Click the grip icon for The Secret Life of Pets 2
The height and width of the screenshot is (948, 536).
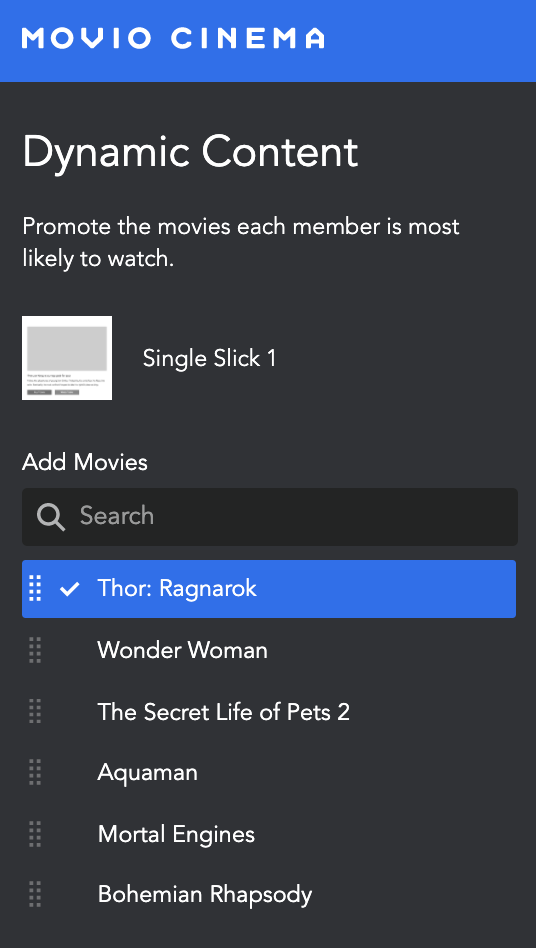[x=36, y=712]
